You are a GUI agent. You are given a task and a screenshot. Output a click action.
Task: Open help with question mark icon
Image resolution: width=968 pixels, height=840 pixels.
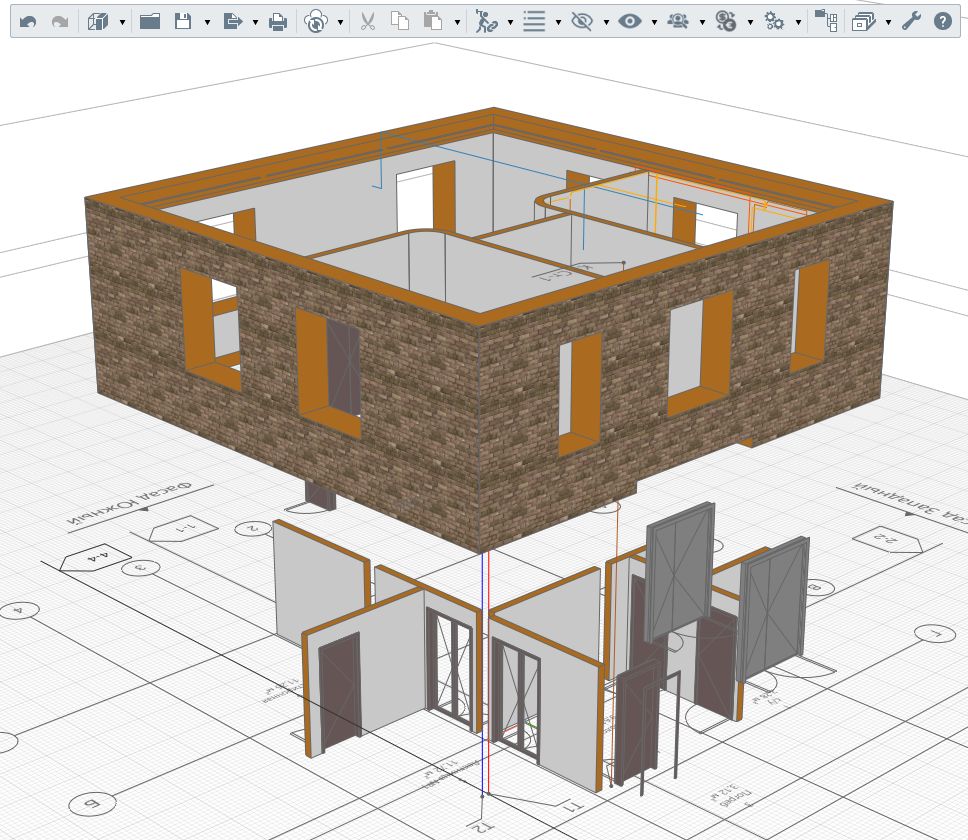(943, 22)
